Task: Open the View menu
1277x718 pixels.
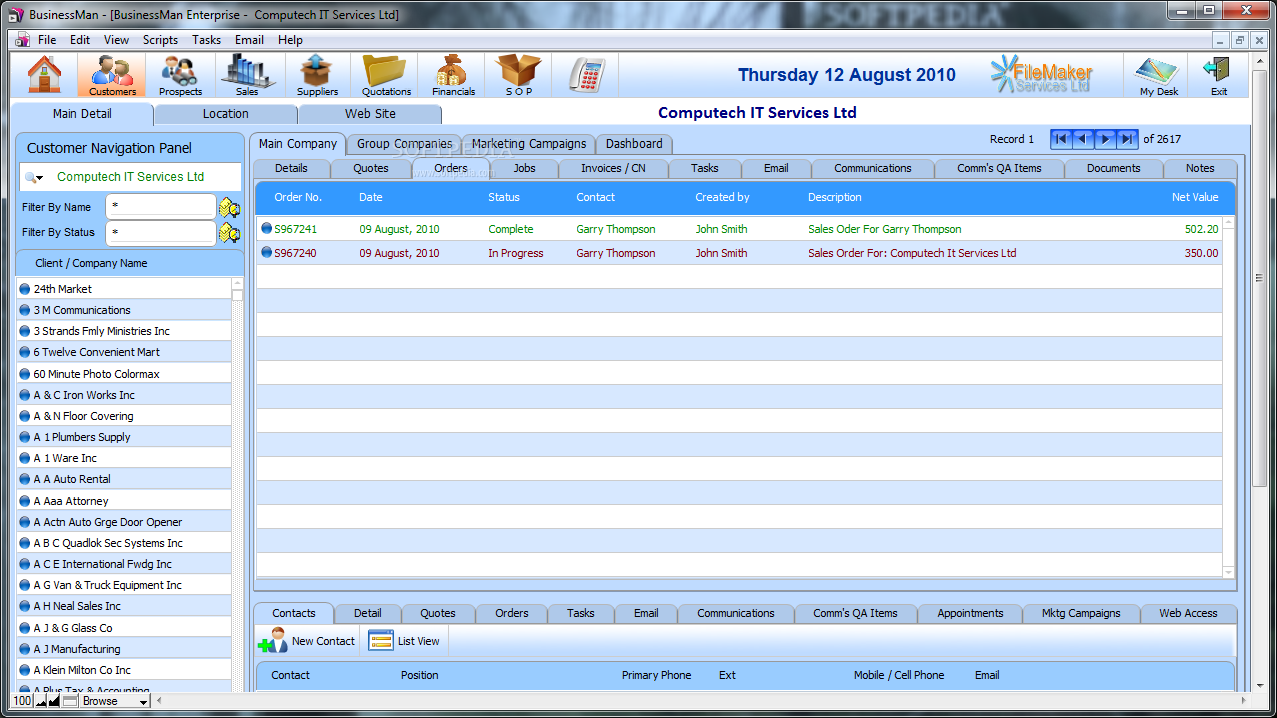Action: pos(116,40)
